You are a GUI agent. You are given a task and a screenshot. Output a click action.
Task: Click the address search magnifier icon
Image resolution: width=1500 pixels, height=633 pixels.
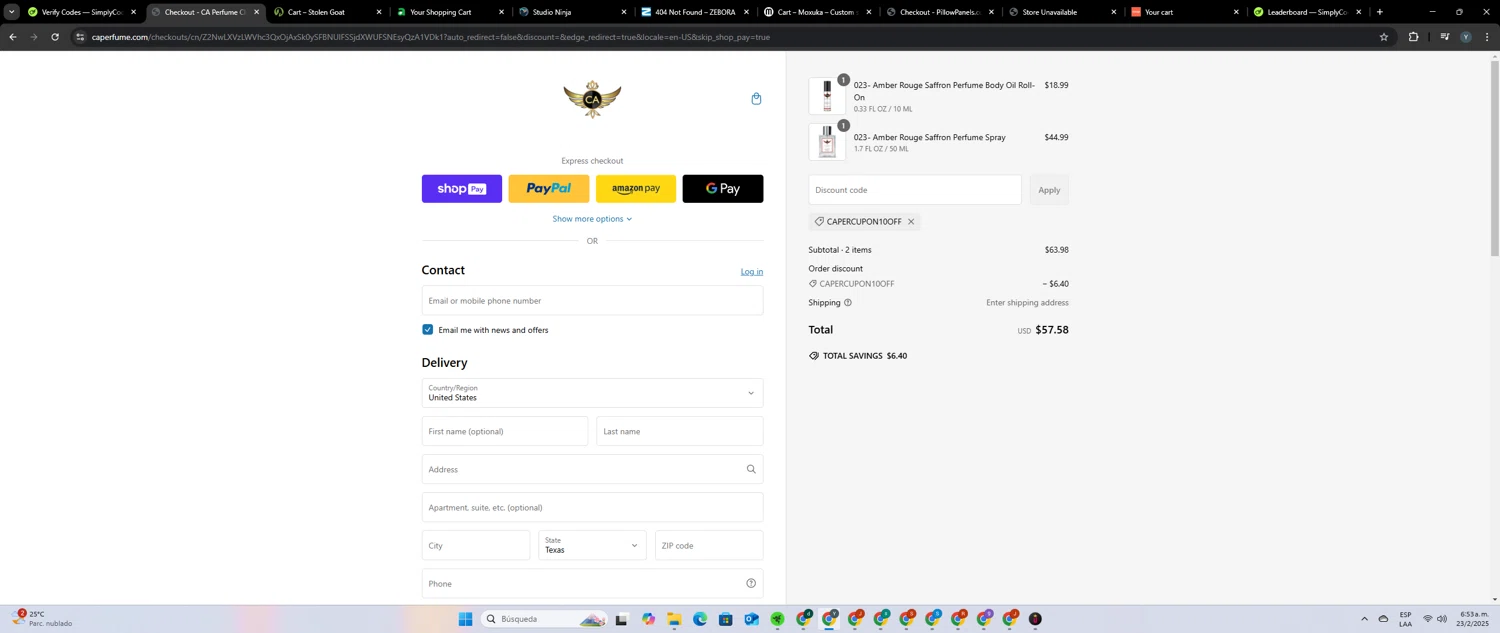click(x=751, y=470)
